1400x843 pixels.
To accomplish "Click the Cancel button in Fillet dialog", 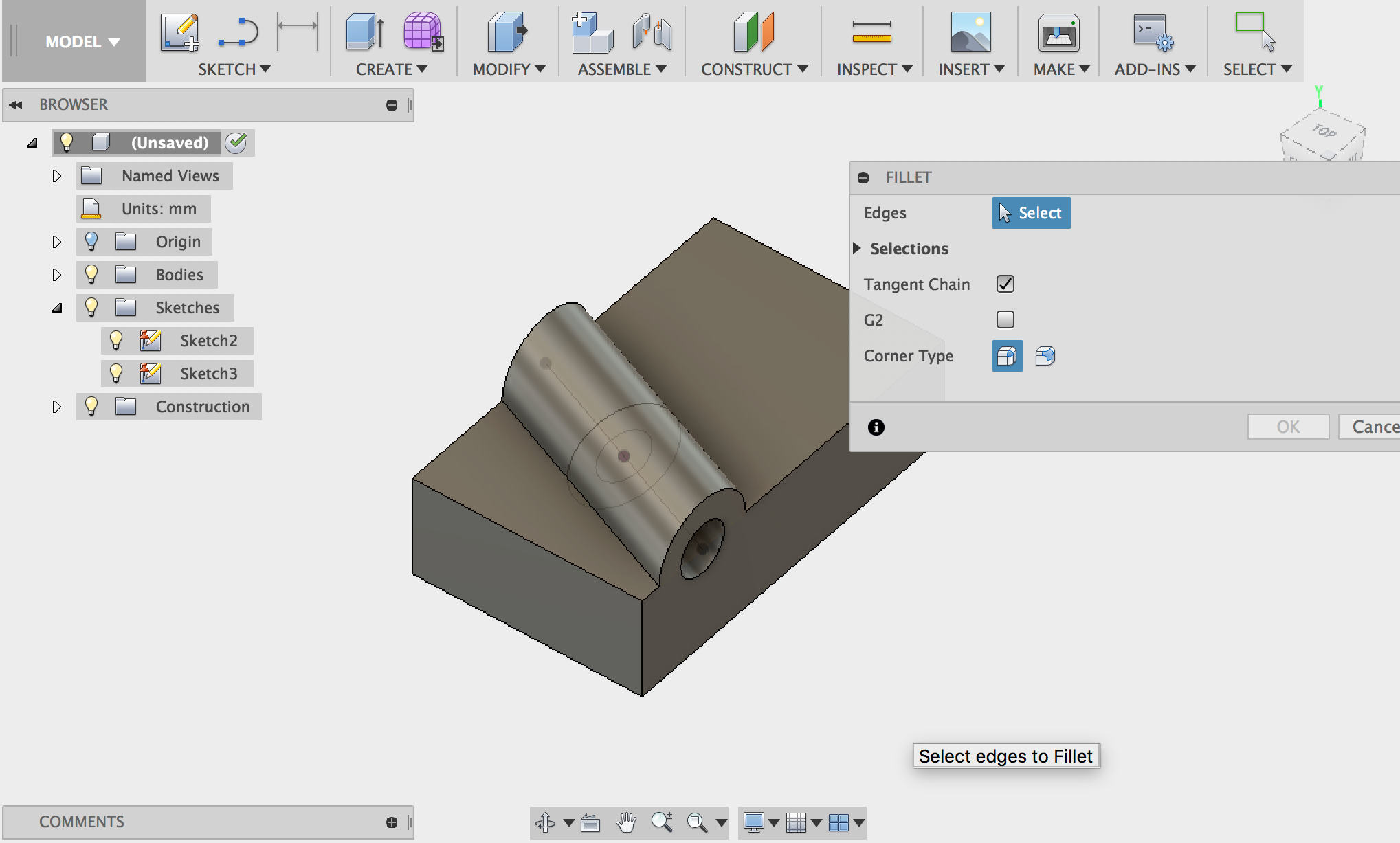I will coord(1369,427).
